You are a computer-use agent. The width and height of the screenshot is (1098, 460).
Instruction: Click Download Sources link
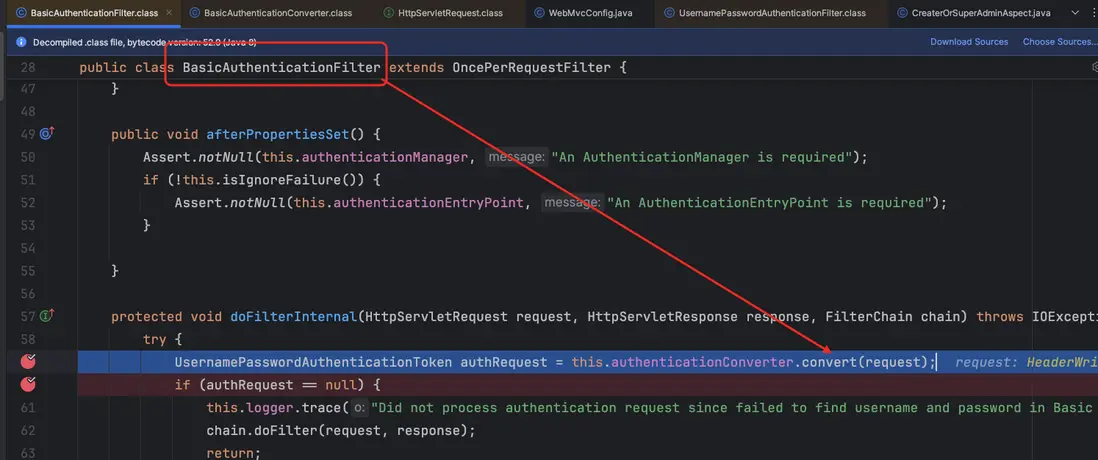[x=969, y=42]
